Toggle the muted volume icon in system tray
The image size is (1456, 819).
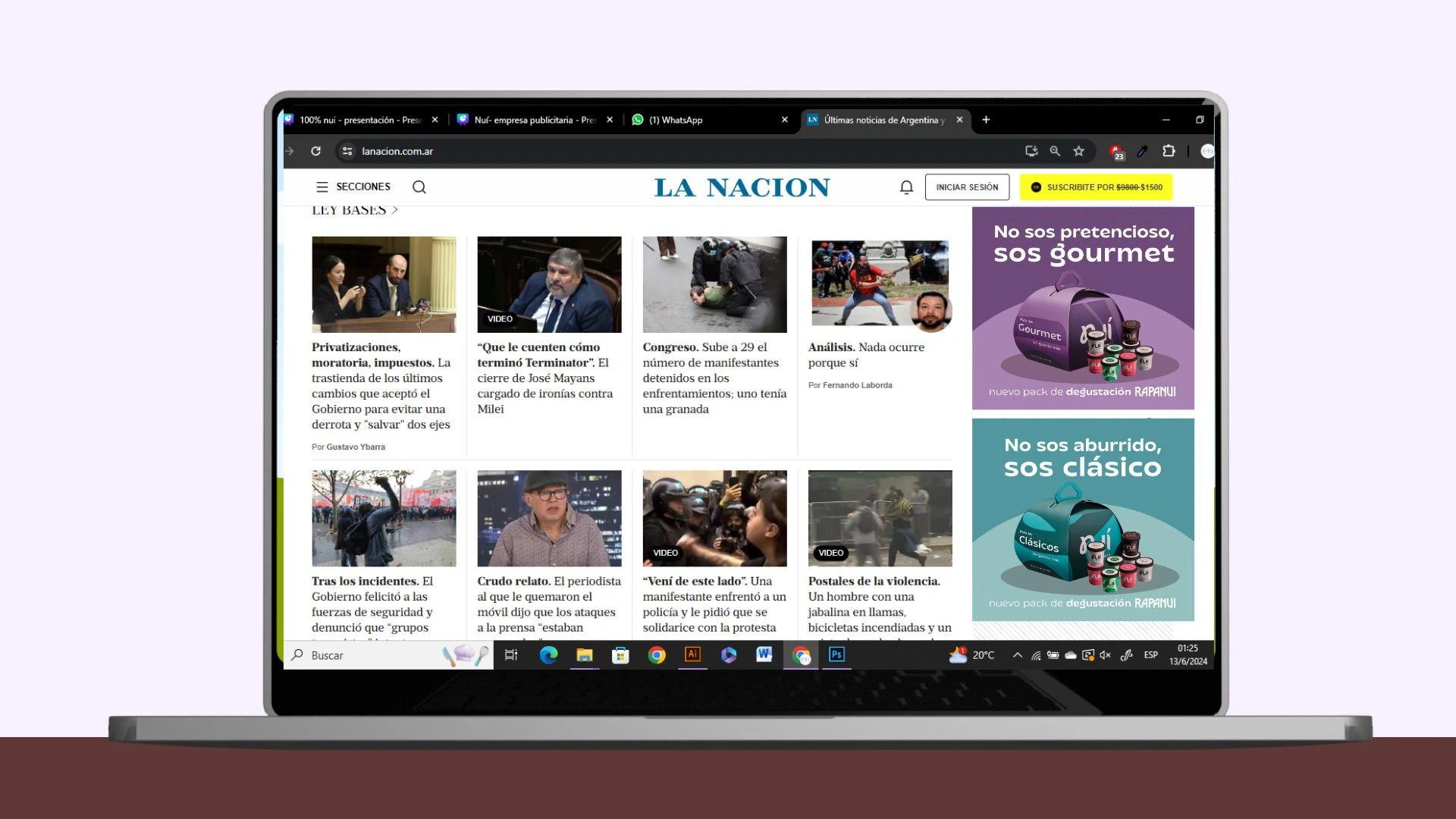pyautogui.click(x=1105, y=655)
